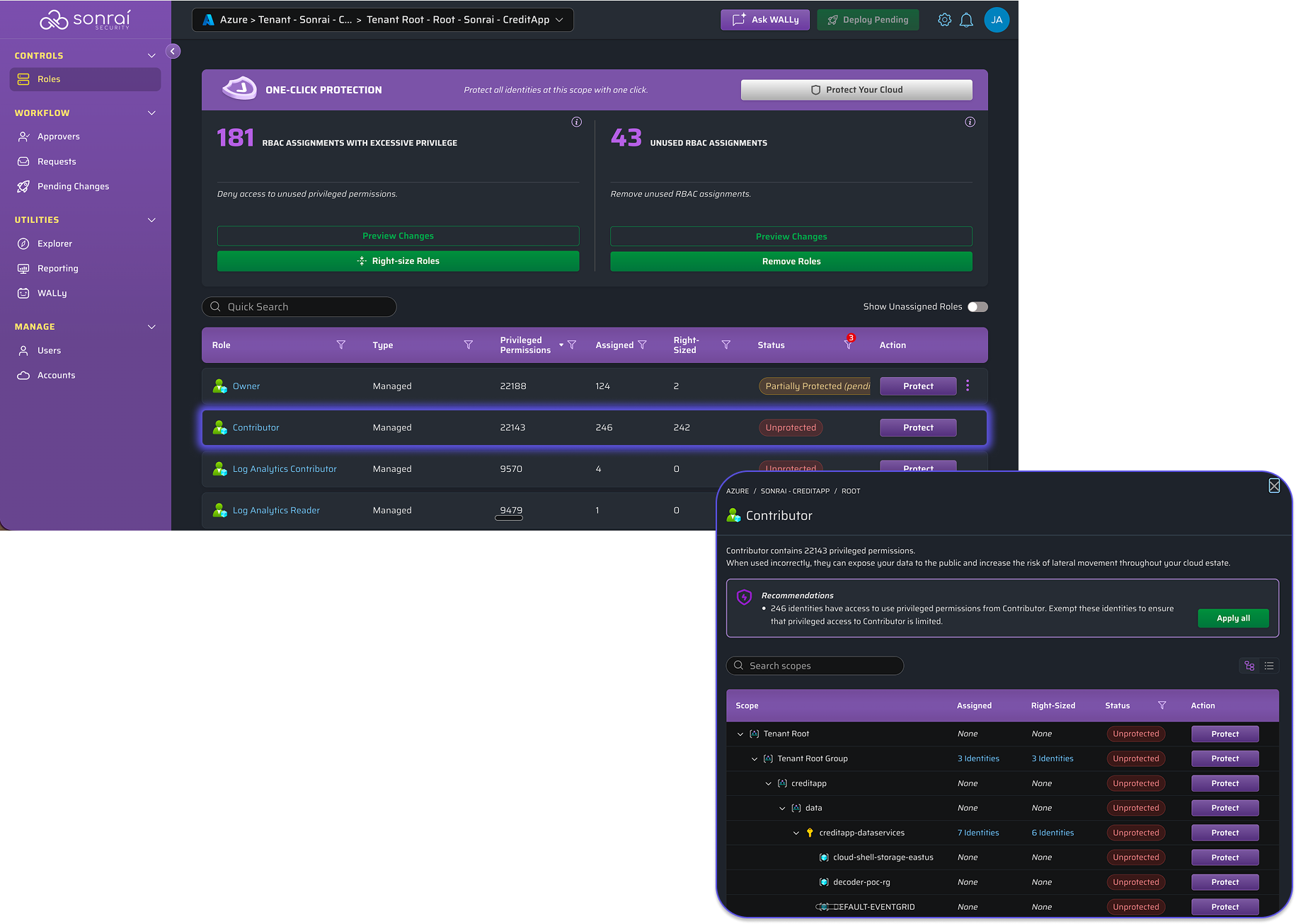Click SONRAI - CREDITAPP breadcrumb
The width and height of the screenshot is (1296, 924).
tap(795, 491)
